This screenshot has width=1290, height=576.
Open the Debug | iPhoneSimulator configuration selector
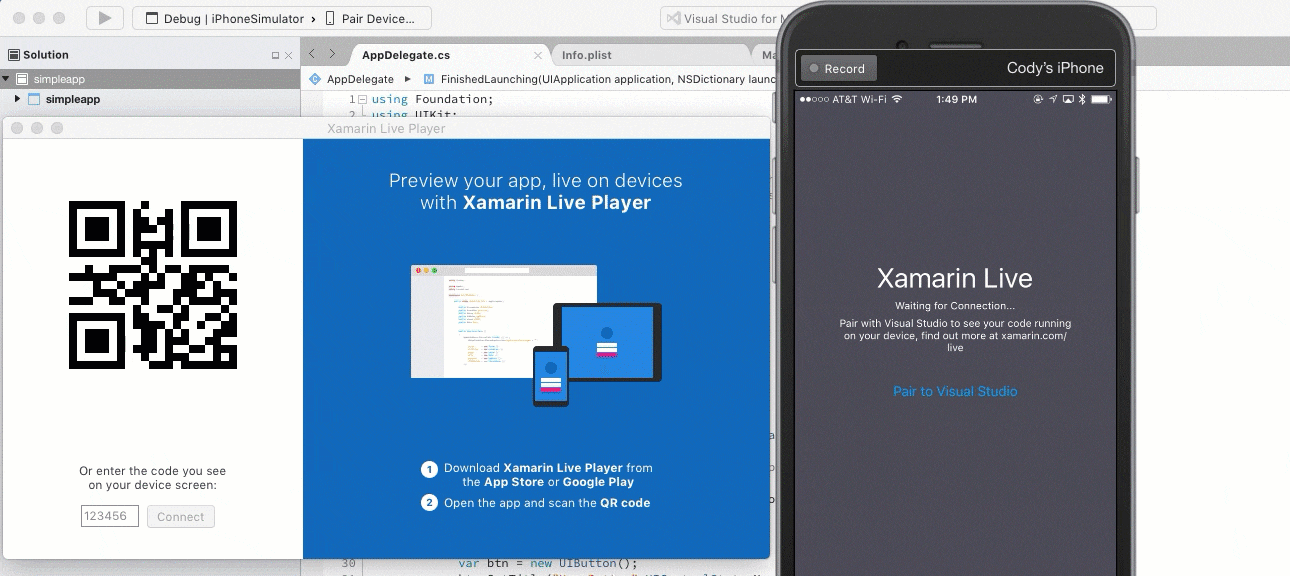point(226,18)
